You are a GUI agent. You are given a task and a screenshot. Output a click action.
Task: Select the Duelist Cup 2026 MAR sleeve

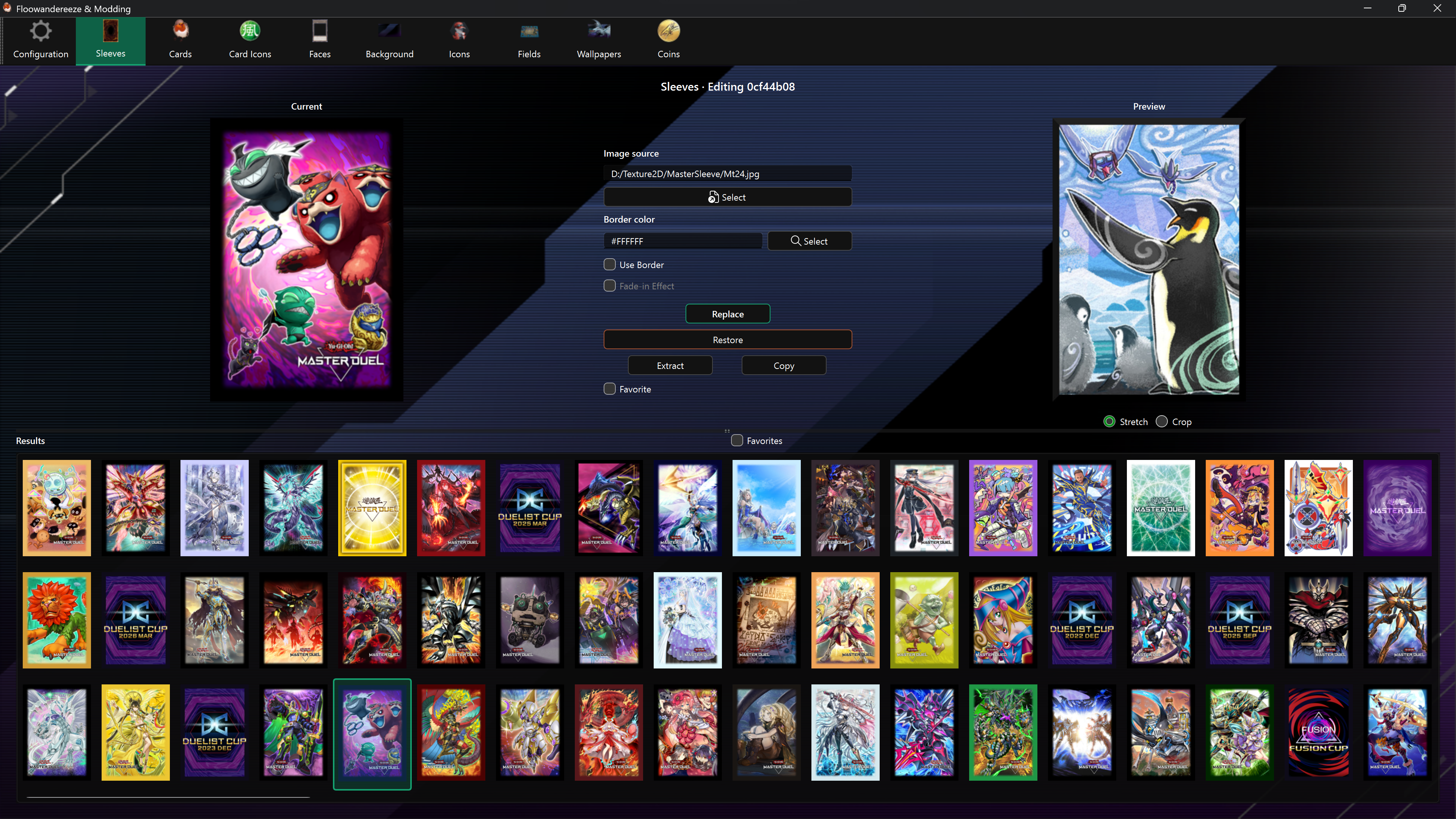click(136, 620)
